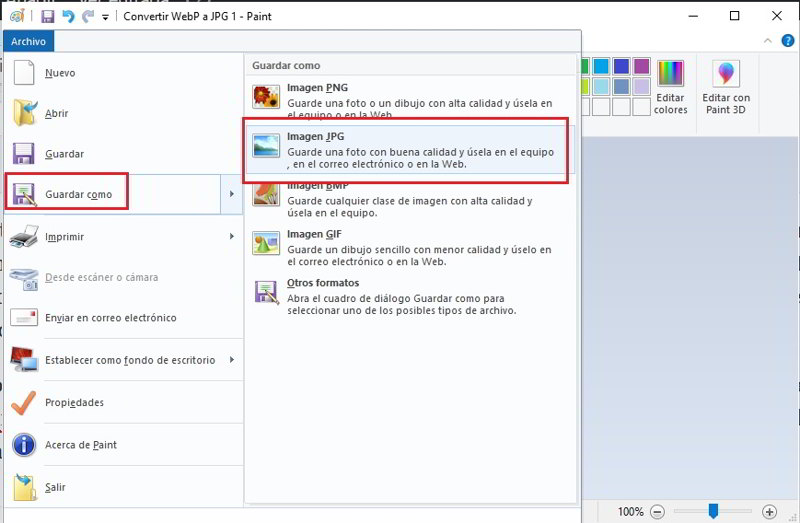Click the zoom slider handle
This screenshot has height=523, width=800.
pyautogui.click(x=713, y=511)
